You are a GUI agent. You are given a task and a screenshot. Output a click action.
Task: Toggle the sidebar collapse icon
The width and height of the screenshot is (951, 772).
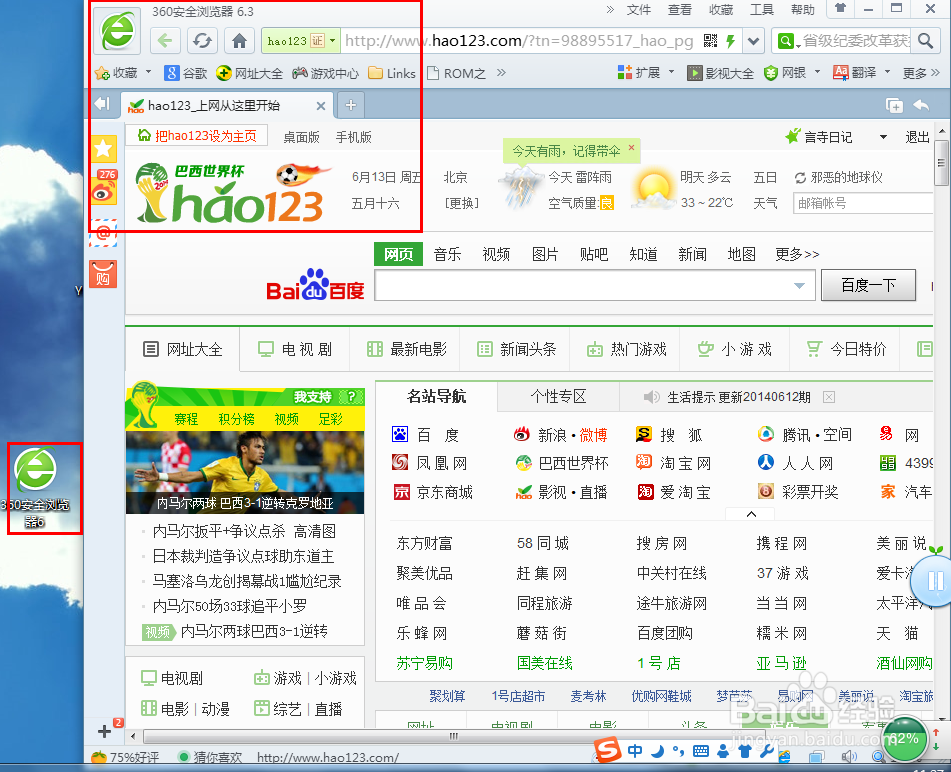point(102,104)
